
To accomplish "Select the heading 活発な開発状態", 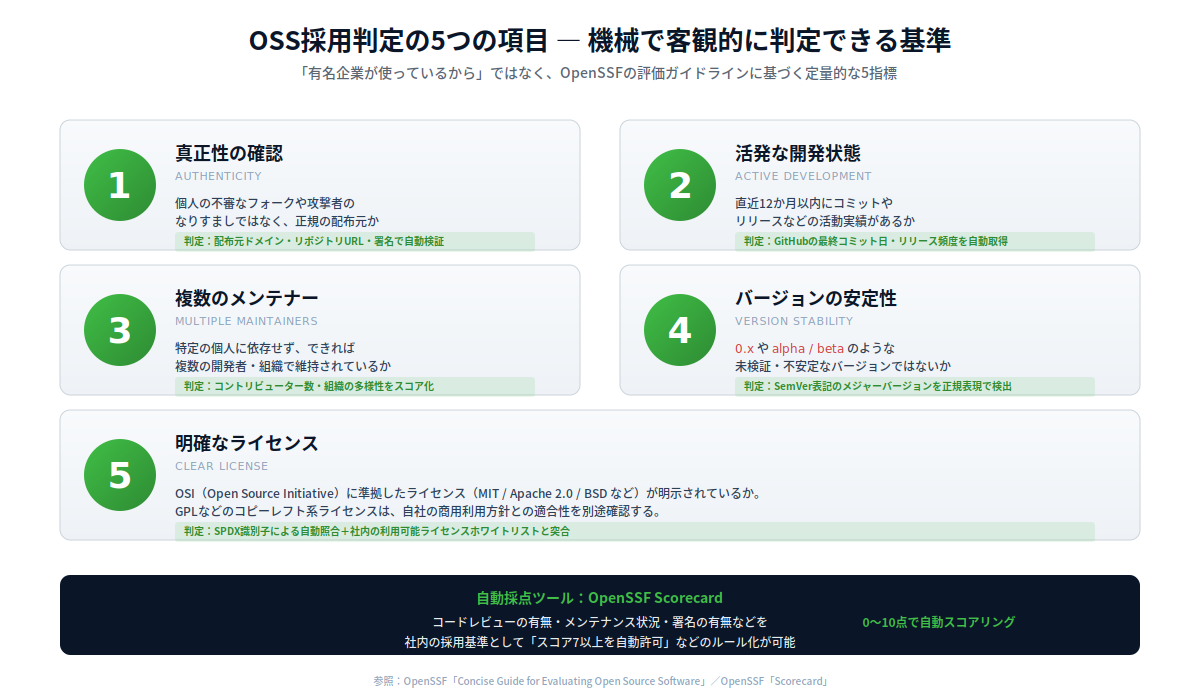I will [798, 153].
